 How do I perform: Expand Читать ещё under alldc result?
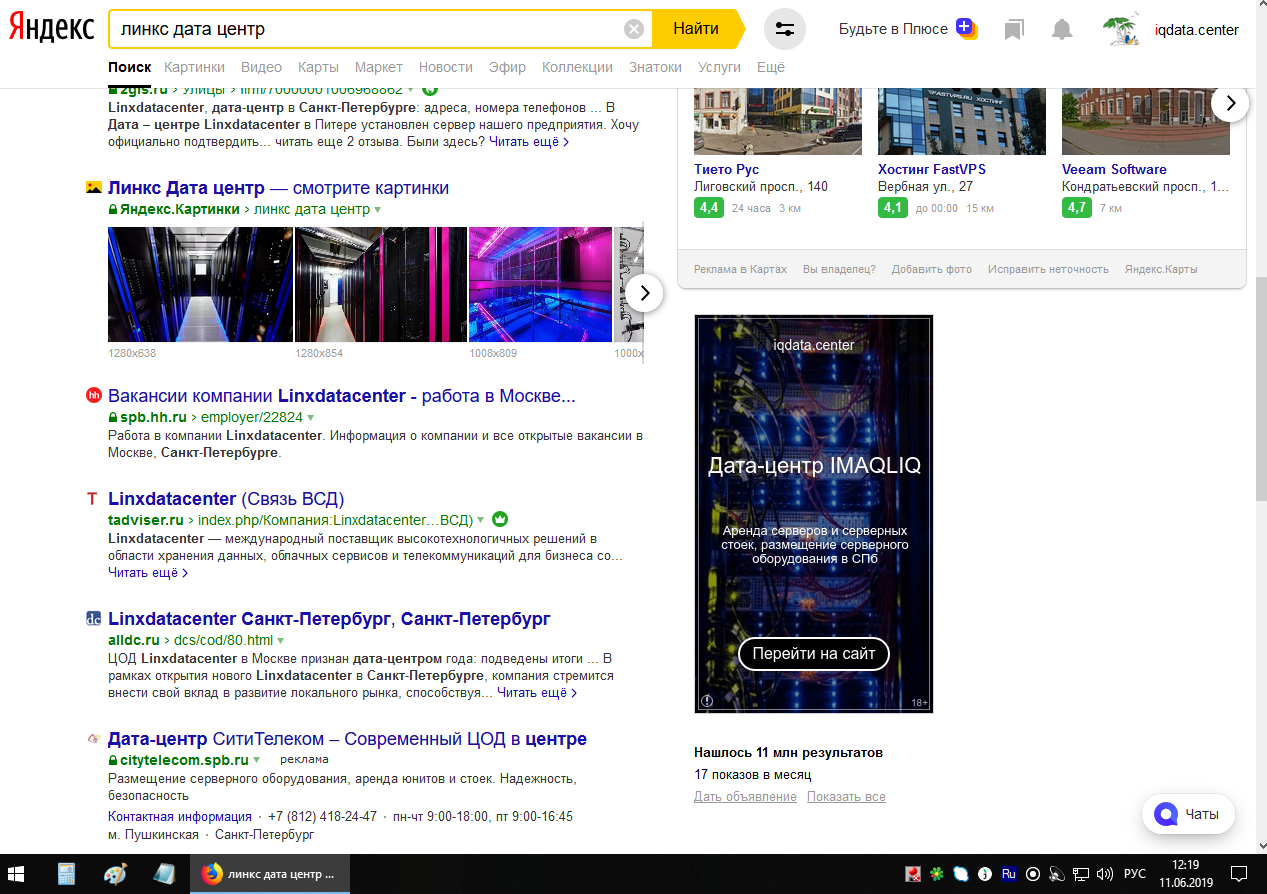coord(537,692)
